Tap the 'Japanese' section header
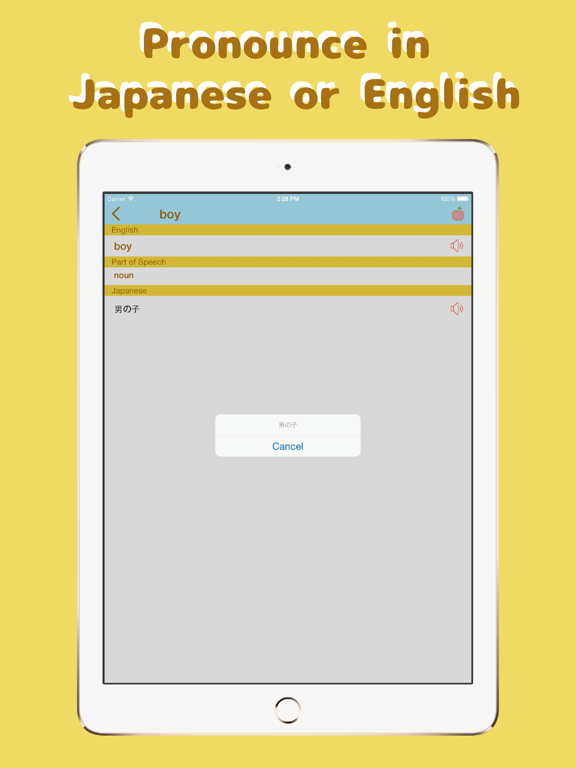576x768 pixels. tap(288, 290)
